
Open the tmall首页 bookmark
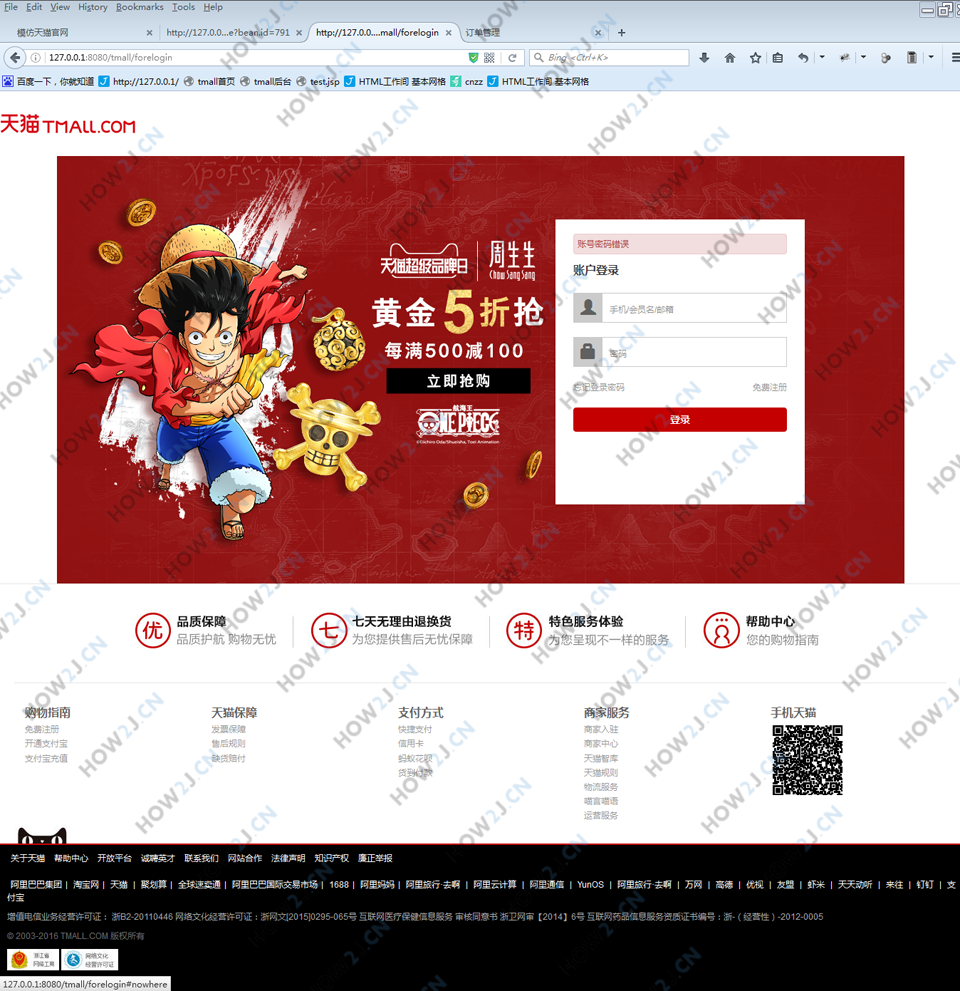tap(209, 82)
